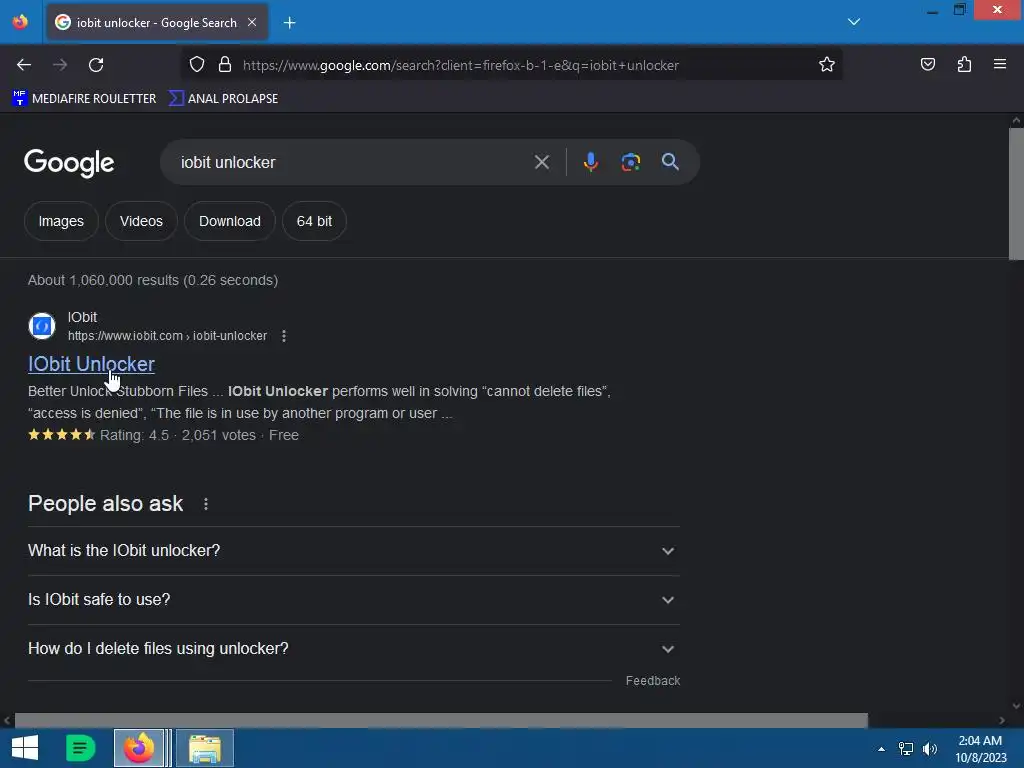Click the 'About 1,060,000 results' text
The width and height of the screenshot is (1024, 768).
coord(153,280)
